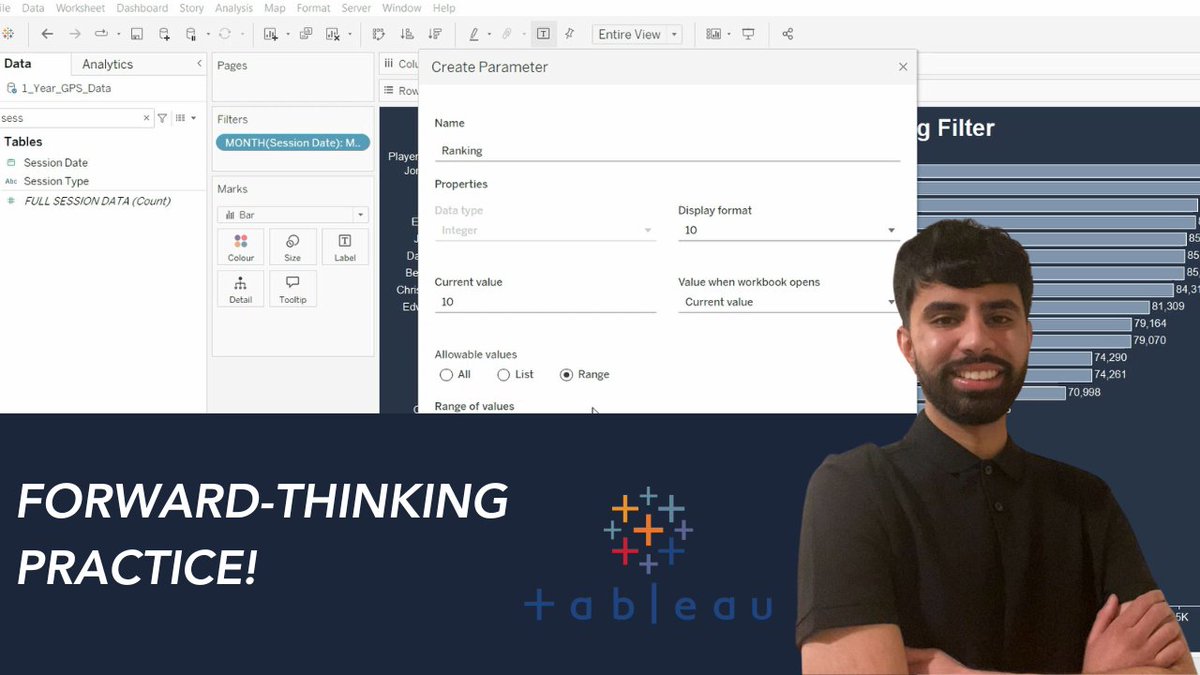Click the Size marks card button

point(293,247)
